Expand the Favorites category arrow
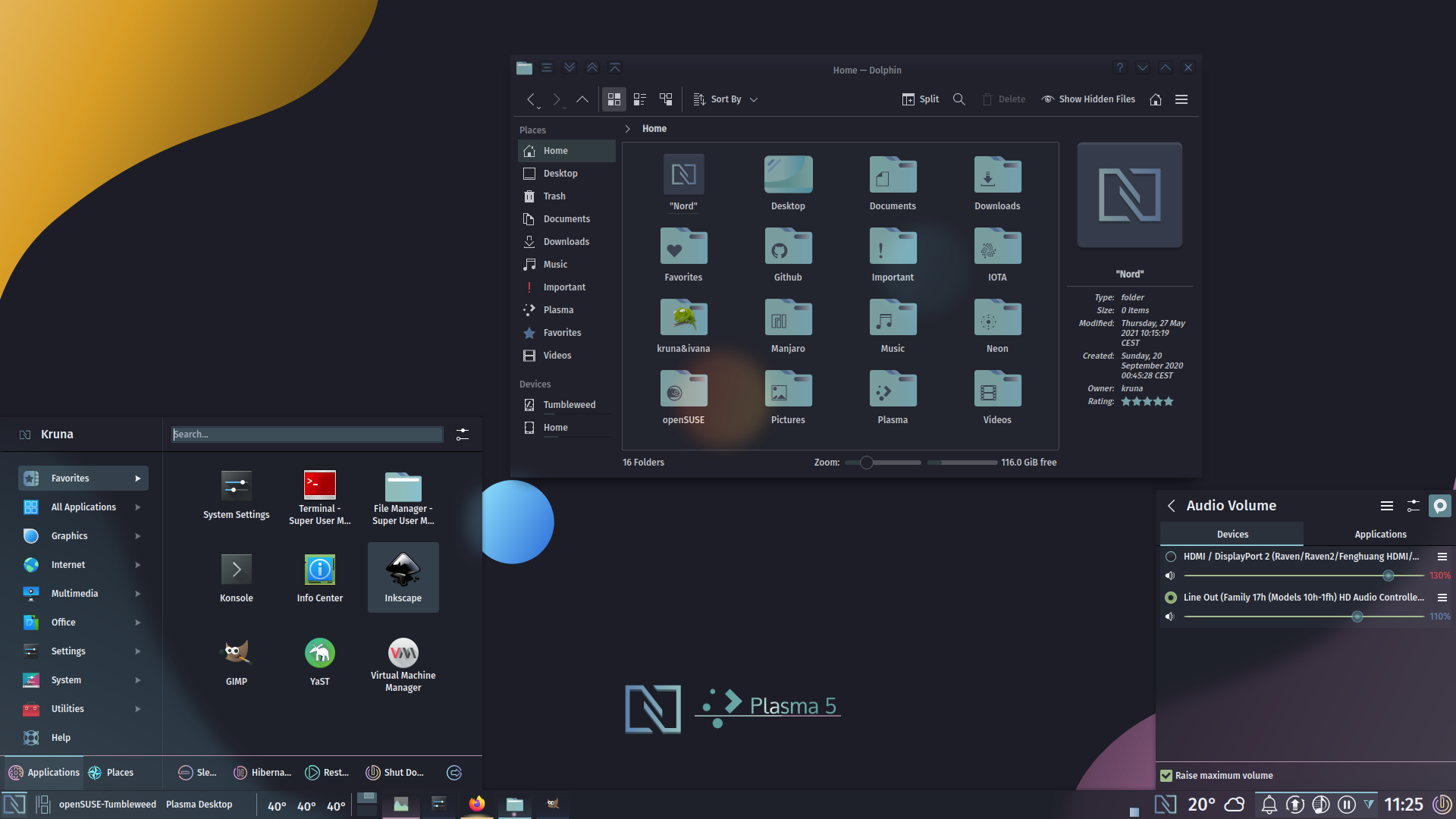This screenshot has height=819, width=1456. coord(138,479)
